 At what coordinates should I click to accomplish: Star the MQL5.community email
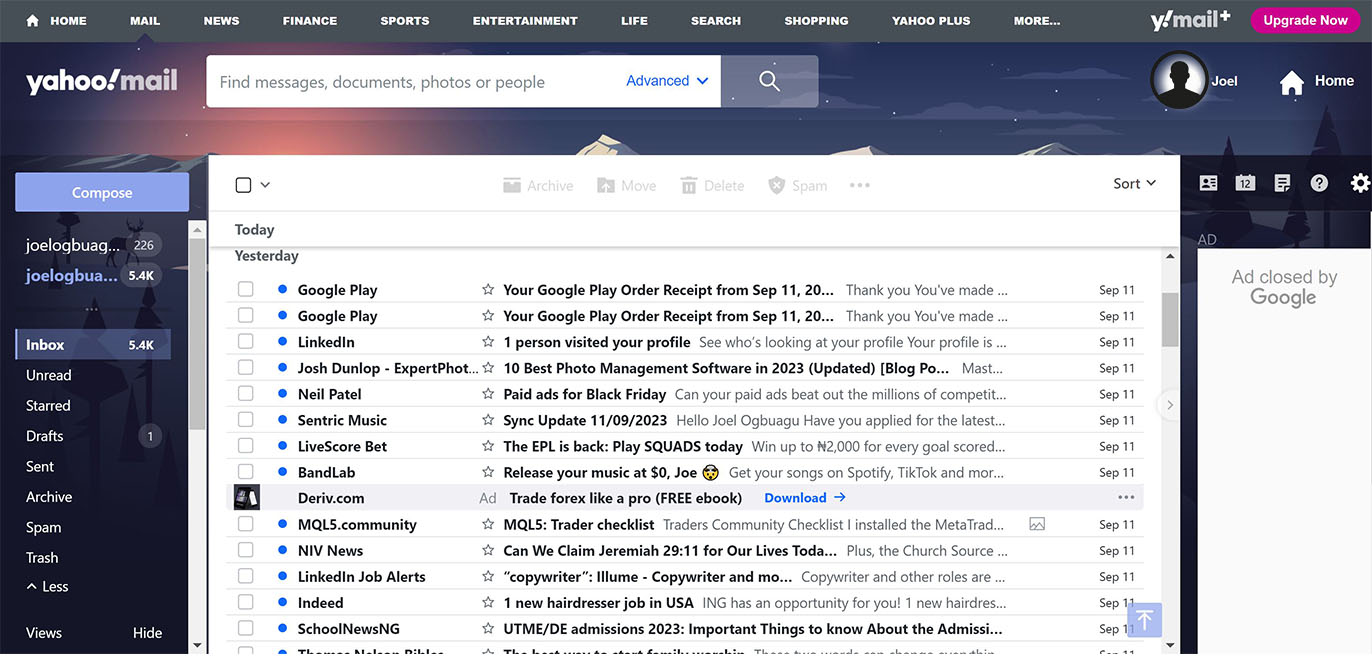click(x=488, y=524)
